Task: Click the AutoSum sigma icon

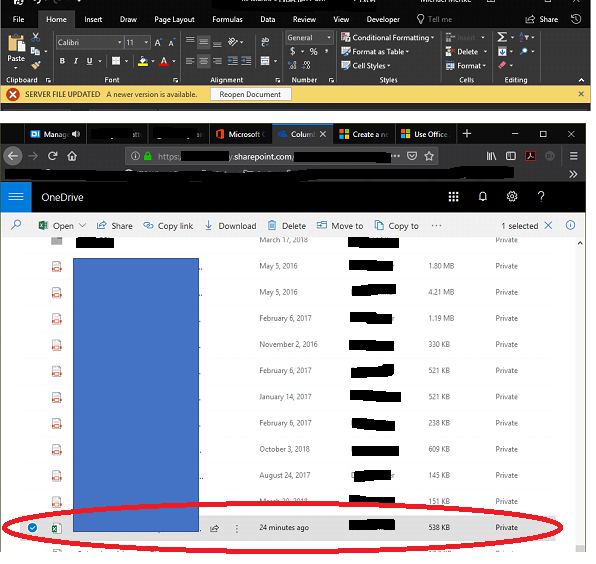Action: point(502,37)
